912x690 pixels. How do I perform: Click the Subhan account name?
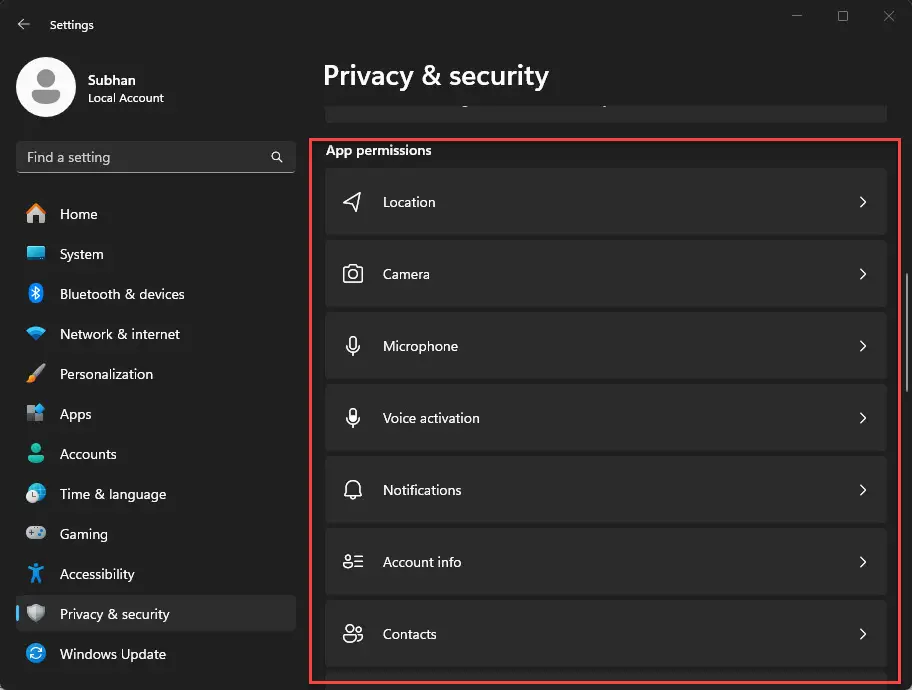(x=112, y=80)
